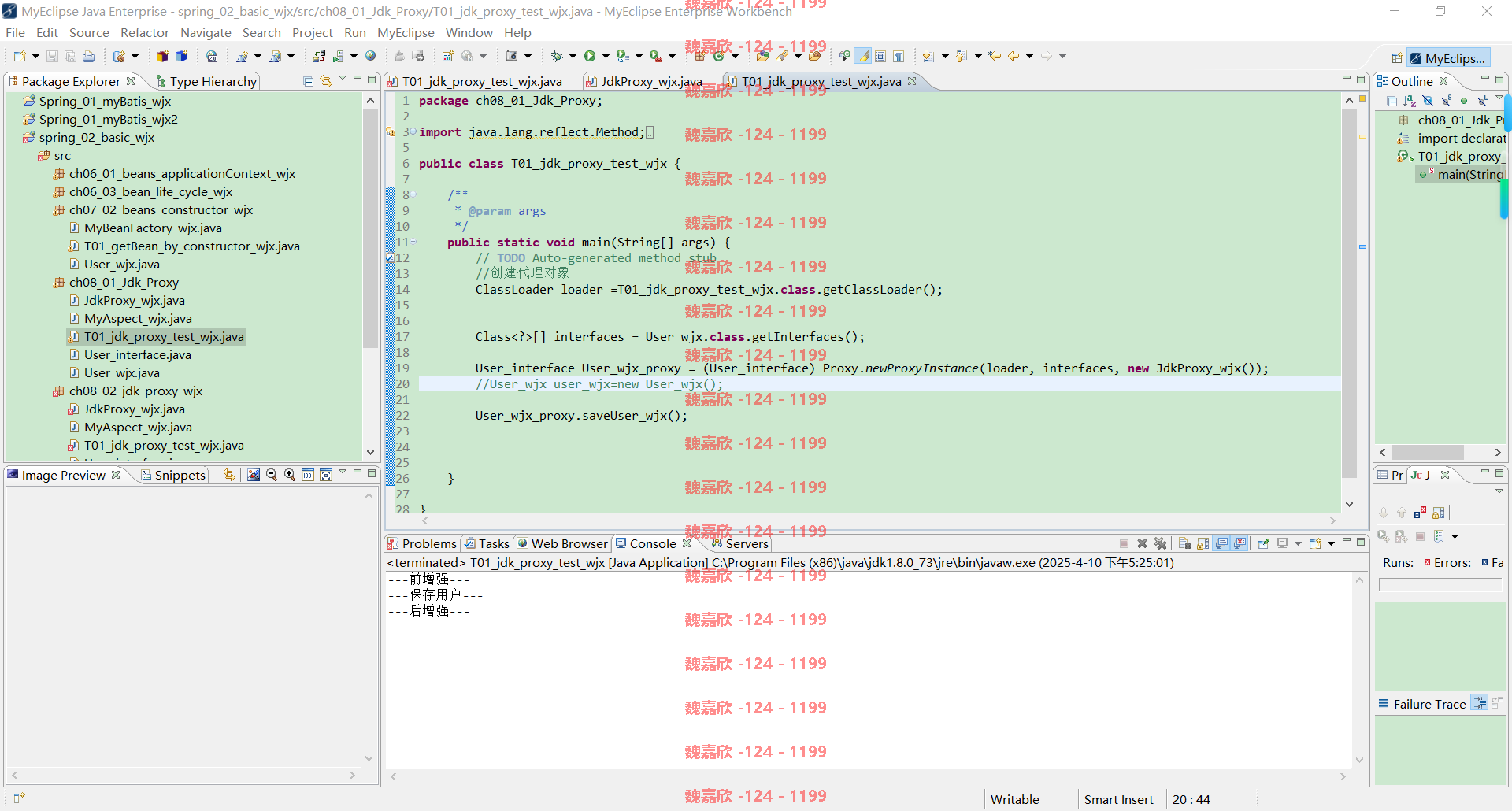
Task: Click the Next Annotation toolbar icon
Action: coord(928,56)
